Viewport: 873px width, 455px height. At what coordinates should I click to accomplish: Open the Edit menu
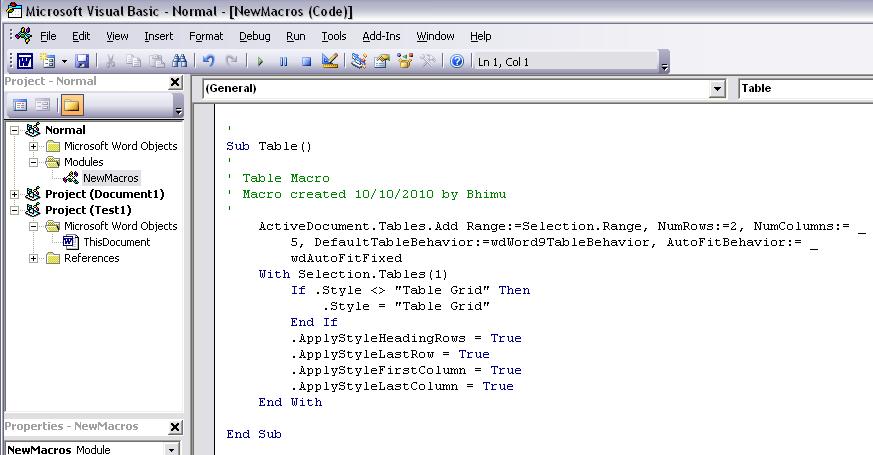(81, 36)
